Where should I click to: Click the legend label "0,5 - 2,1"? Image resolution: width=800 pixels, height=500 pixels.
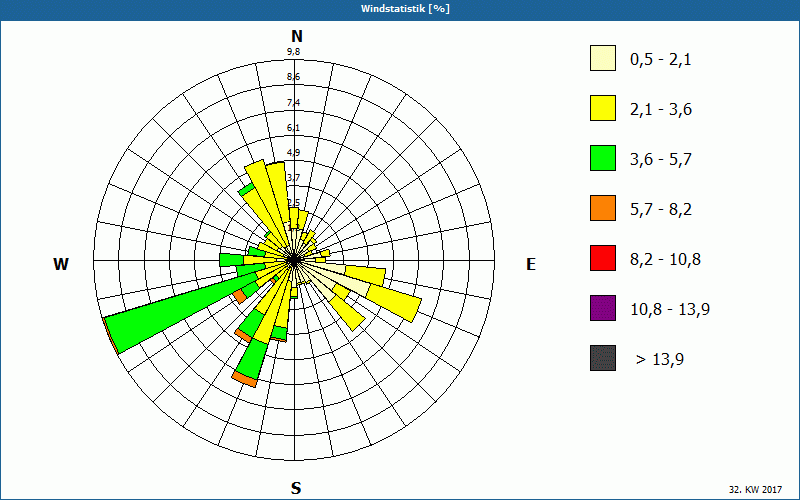661,60
